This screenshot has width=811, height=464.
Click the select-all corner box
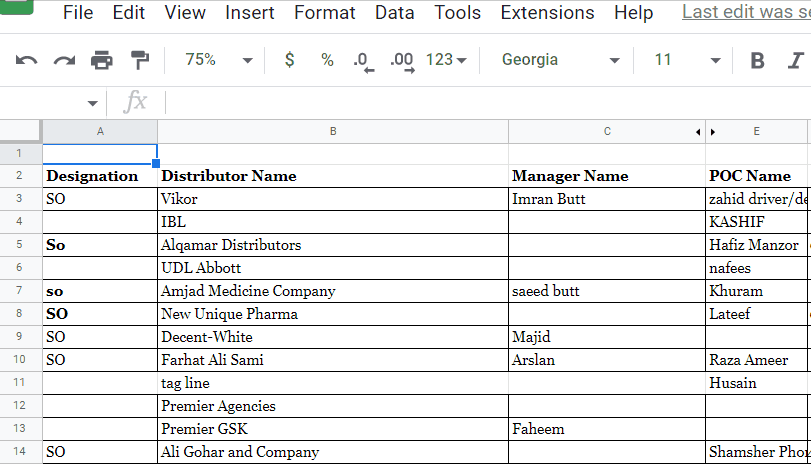[x=20, y=131]
